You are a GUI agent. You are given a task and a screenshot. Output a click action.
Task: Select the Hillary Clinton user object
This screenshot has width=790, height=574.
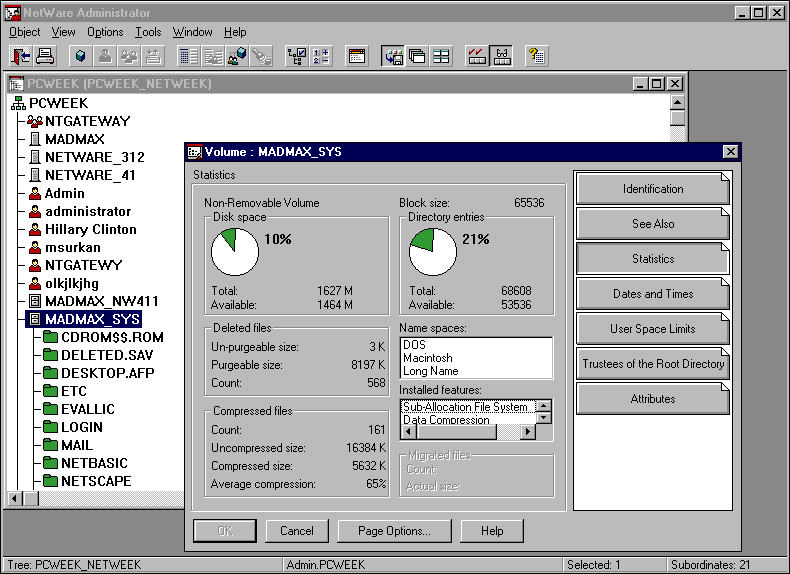point(83,230)
